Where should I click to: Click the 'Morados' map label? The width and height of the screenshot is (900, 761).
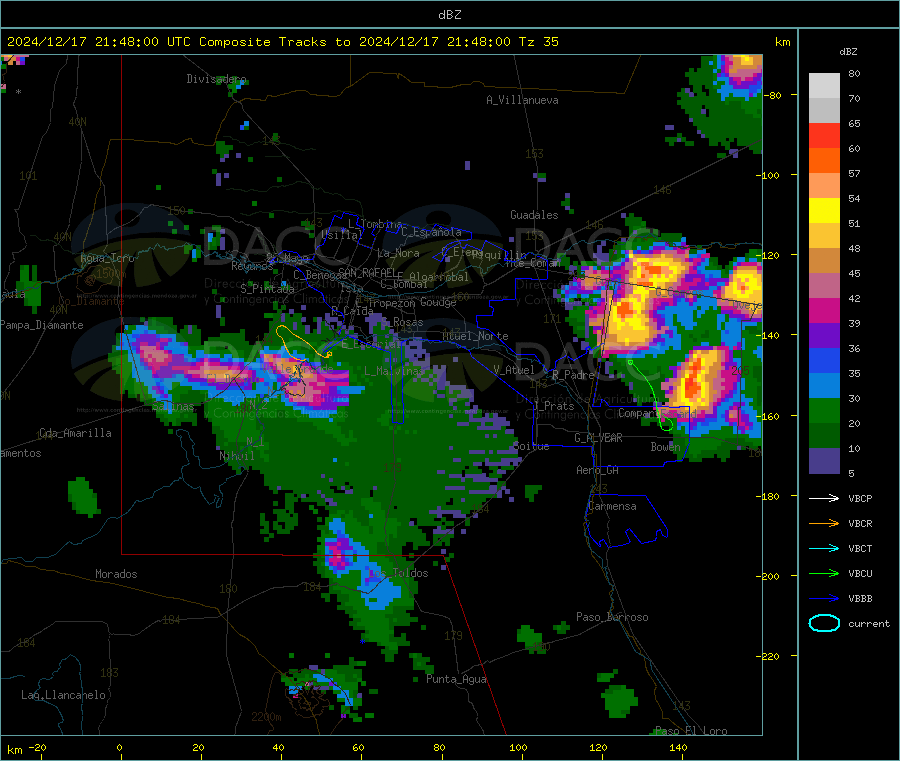coord(116,574)
